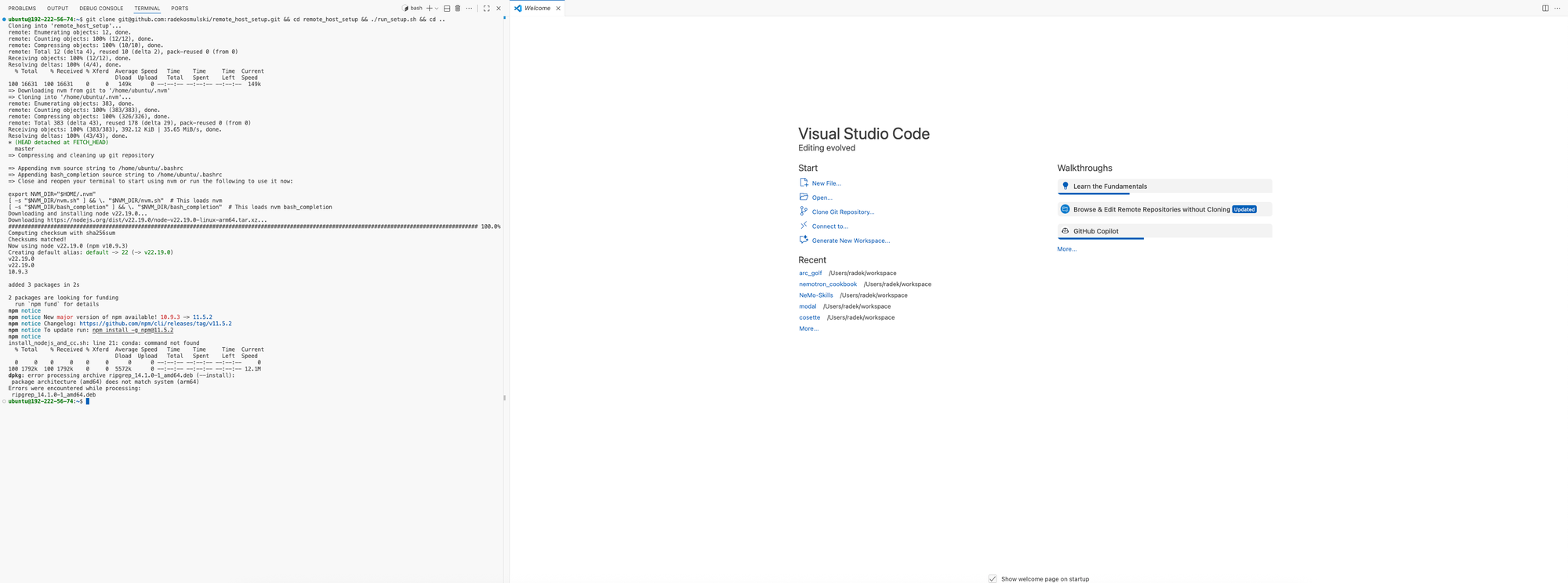1568x583 pixels.
Task: Click the GitHub Copilot icon
Action: pyautogui.click(x=1065, y=231)
